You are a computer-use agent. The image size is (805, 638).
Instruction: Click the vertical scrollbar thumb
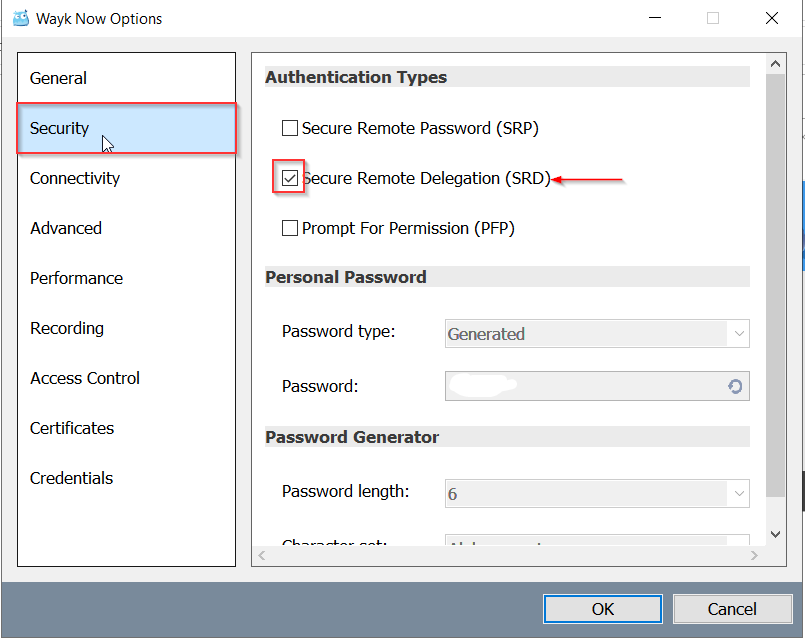pyautogui.click(x=775, y=285)
